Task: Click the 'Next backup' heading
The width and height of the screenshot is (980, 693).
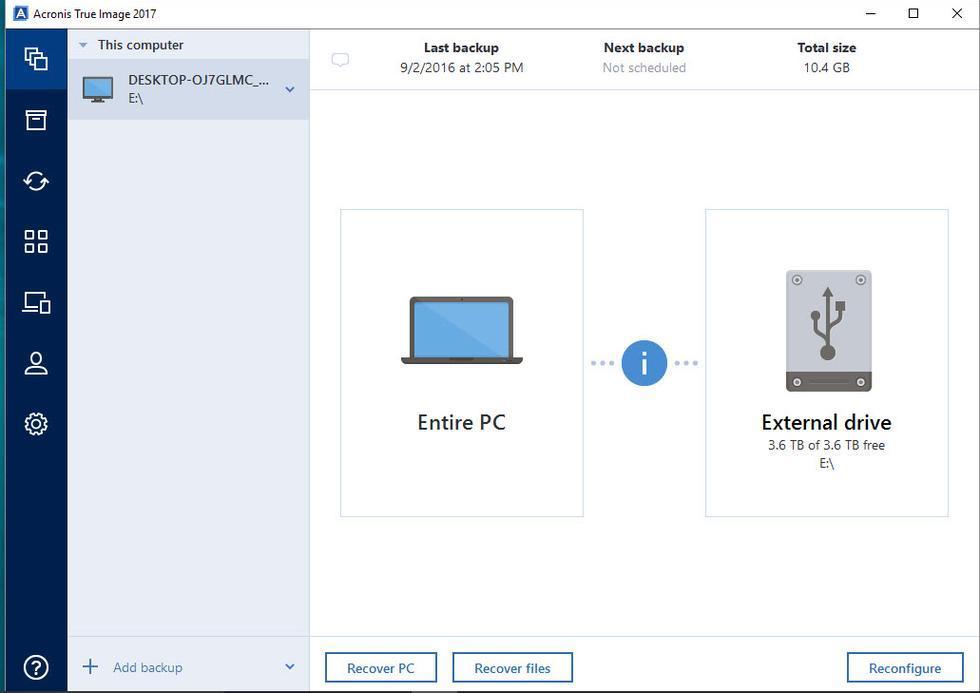Action: point(644,47)
